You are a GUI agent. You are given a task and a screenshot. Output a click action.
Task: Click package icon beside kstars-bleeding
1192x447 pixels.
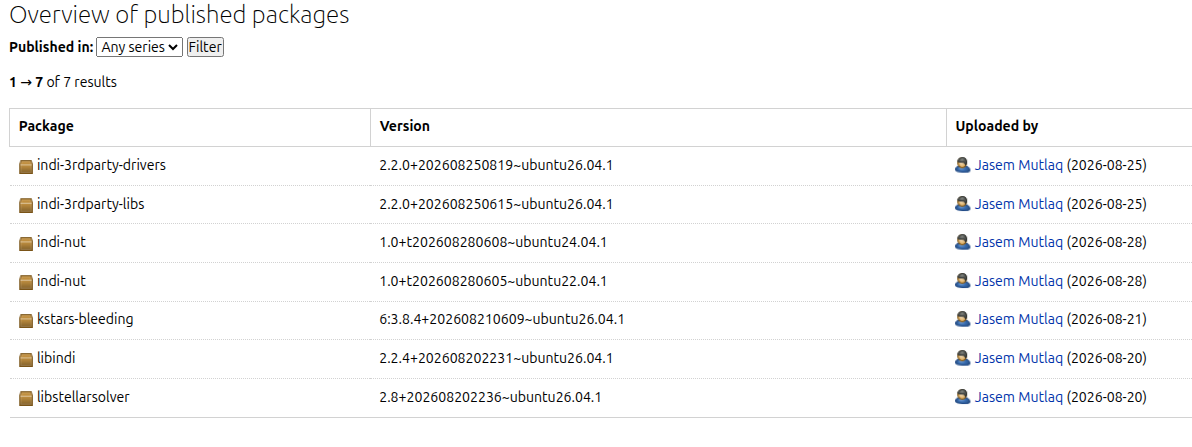(26, 321)
